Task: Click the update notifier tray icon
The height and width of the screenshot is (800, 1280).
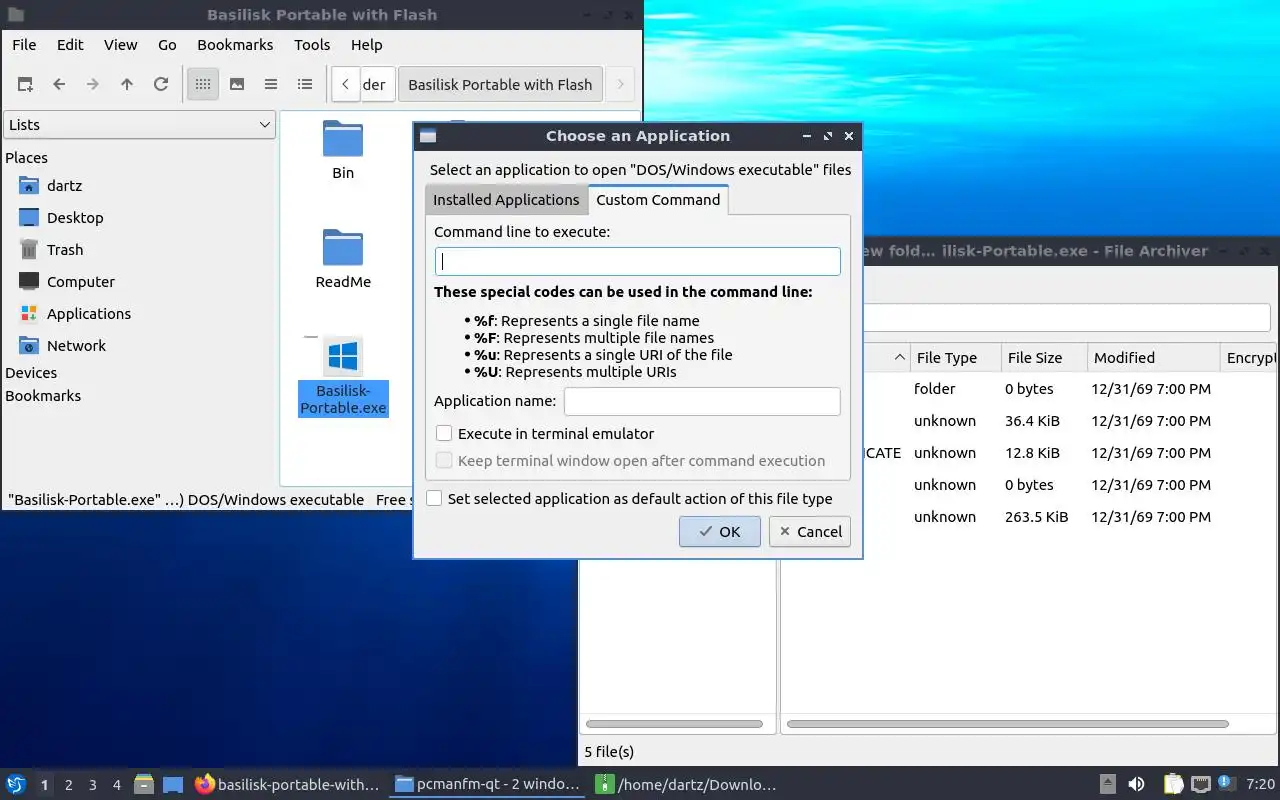Action: coord(1225,784)
